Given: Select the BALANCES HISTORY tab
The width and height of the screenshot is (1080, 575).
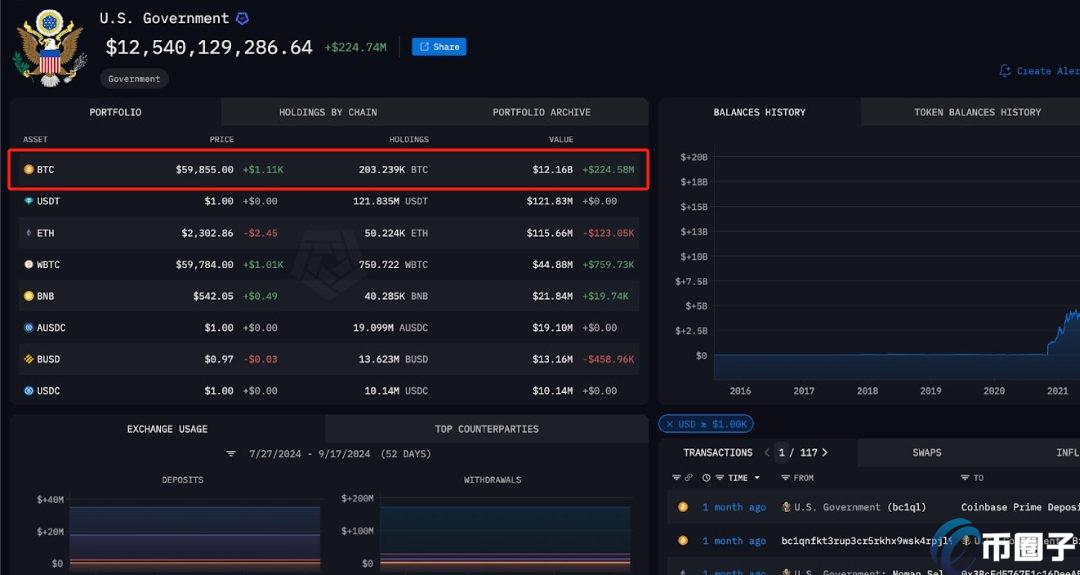Looking at the screenshot, I should point(760,112).
